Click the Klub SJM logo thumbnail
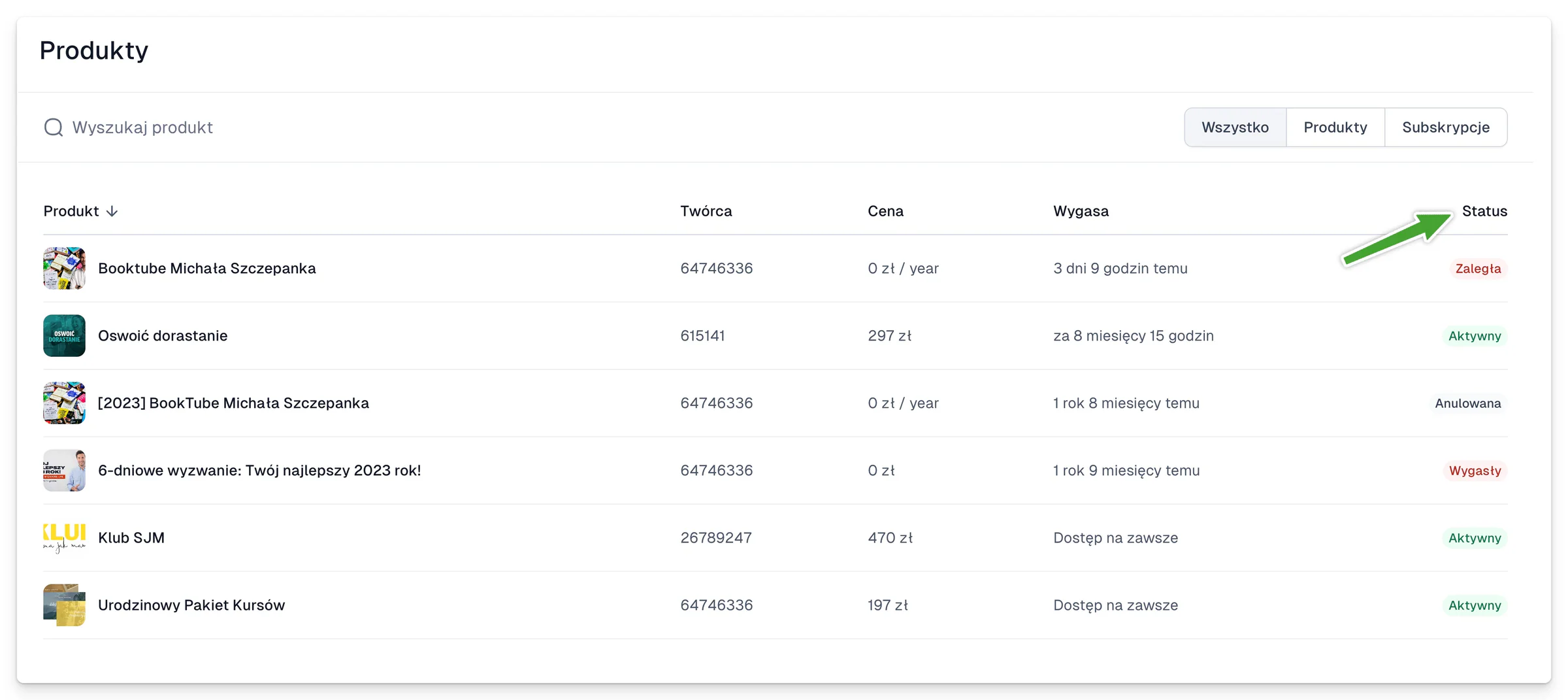Image resolution: width=1568 pixels, height=700 pixels. pos(64,537)
